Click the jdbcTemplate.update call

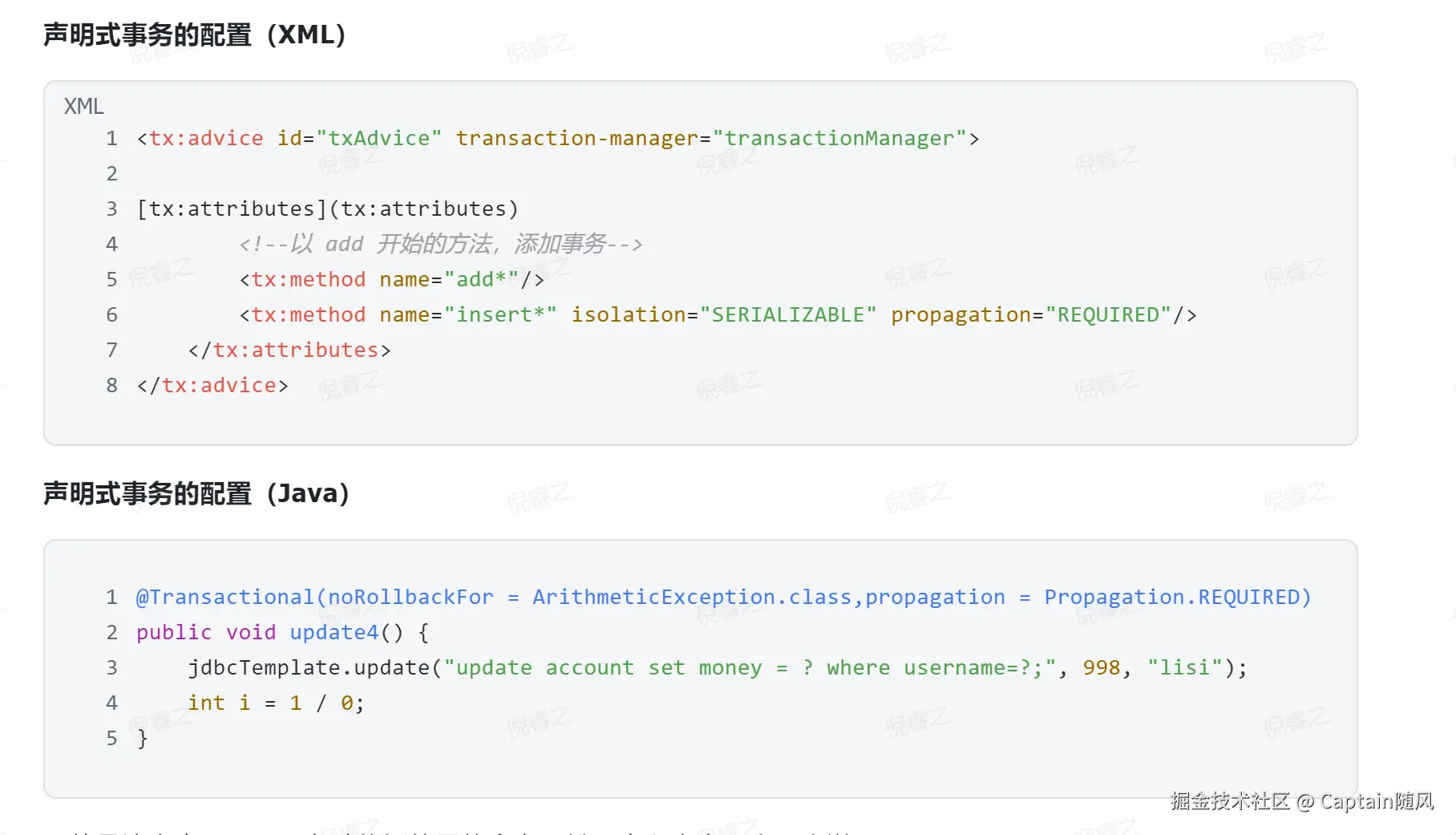click(x=309, y=668)
